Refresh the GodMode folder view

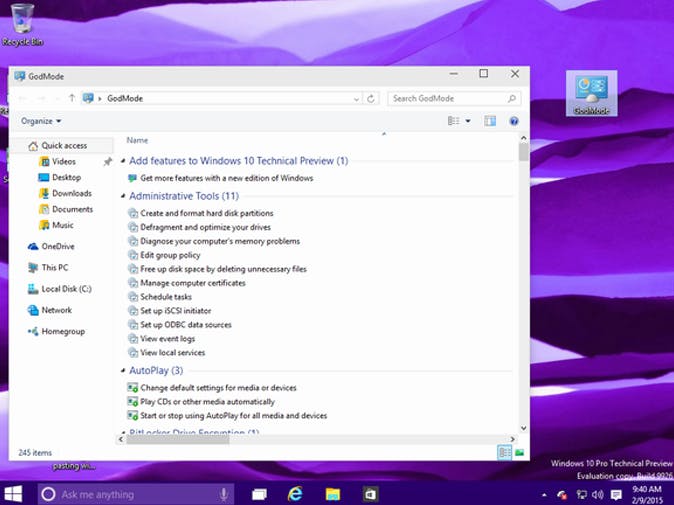coord(371,98)
